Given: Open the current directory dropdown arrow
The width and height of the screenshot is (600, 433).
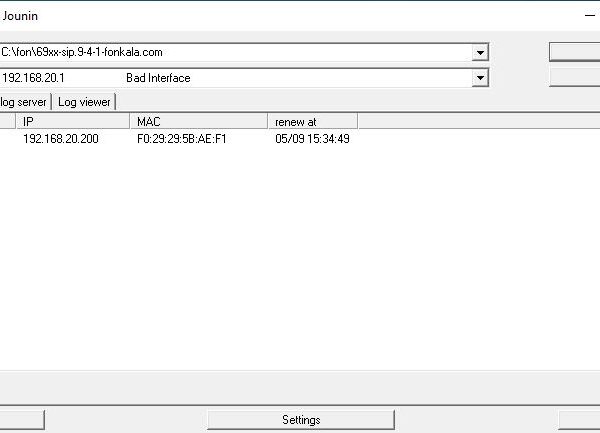Looking at the screenshot, I should pos(481,52).
